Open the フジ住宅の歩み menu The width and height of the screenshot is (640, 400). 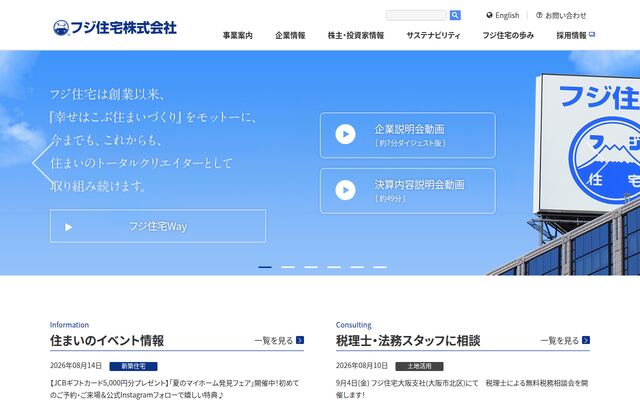508,36
